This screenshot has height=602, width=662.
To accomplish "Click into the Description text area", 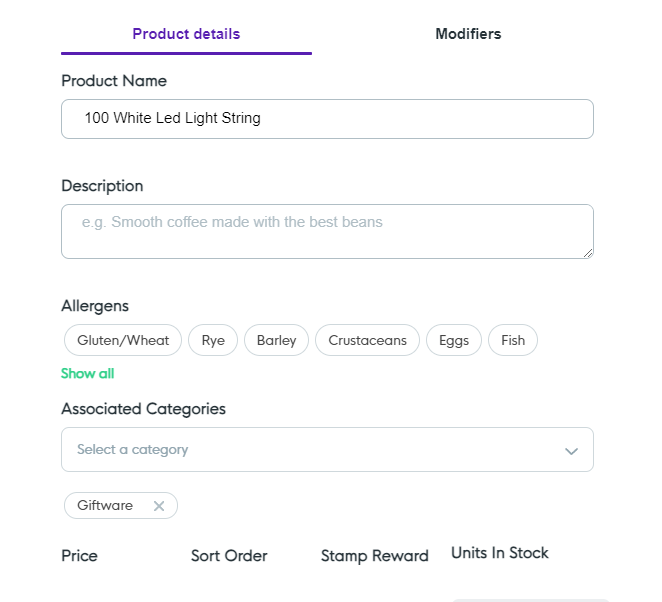I will point(327,231).
